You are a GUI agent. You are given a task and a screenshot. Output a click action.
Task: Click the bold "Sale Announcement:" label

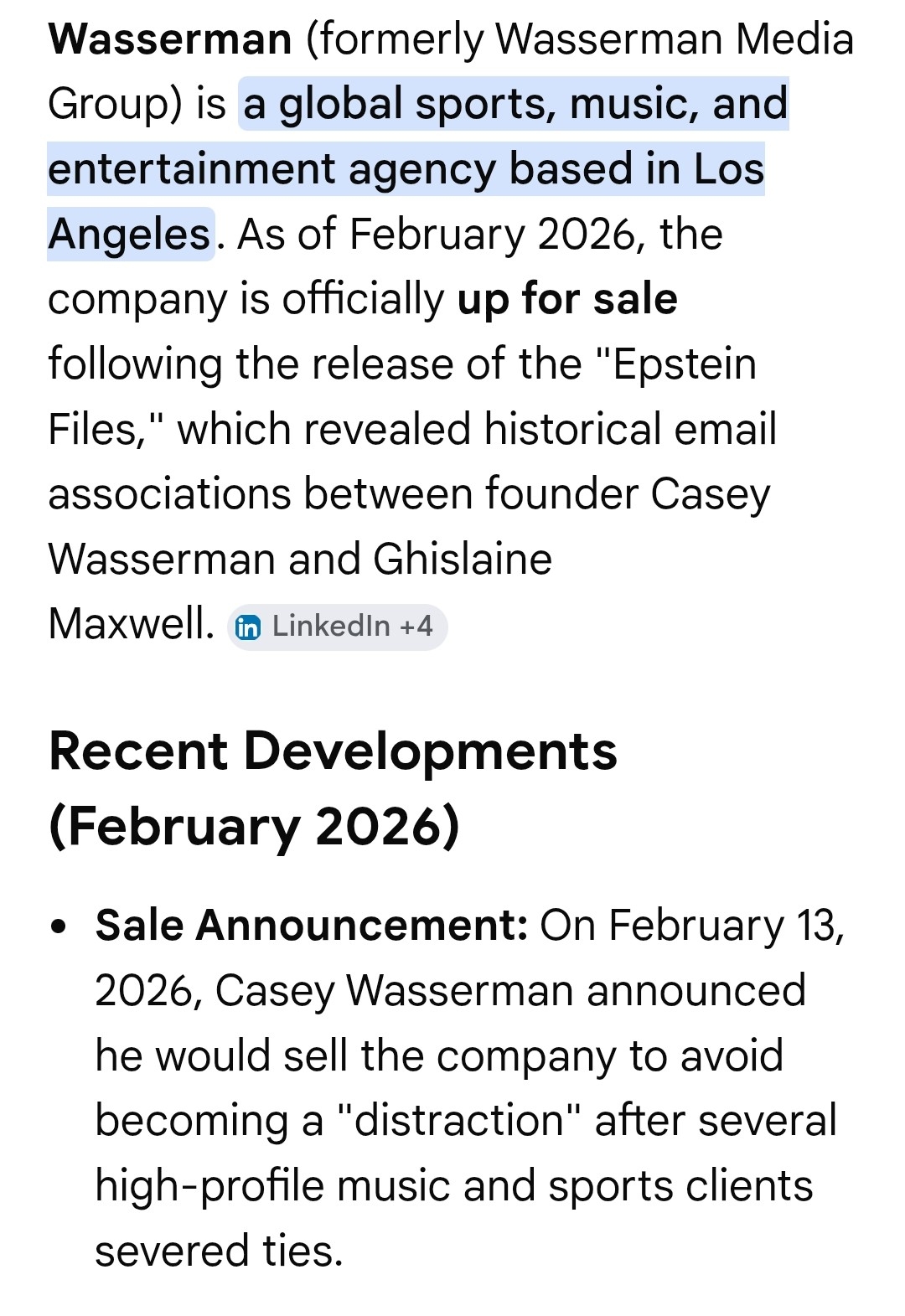coord(312,926)
